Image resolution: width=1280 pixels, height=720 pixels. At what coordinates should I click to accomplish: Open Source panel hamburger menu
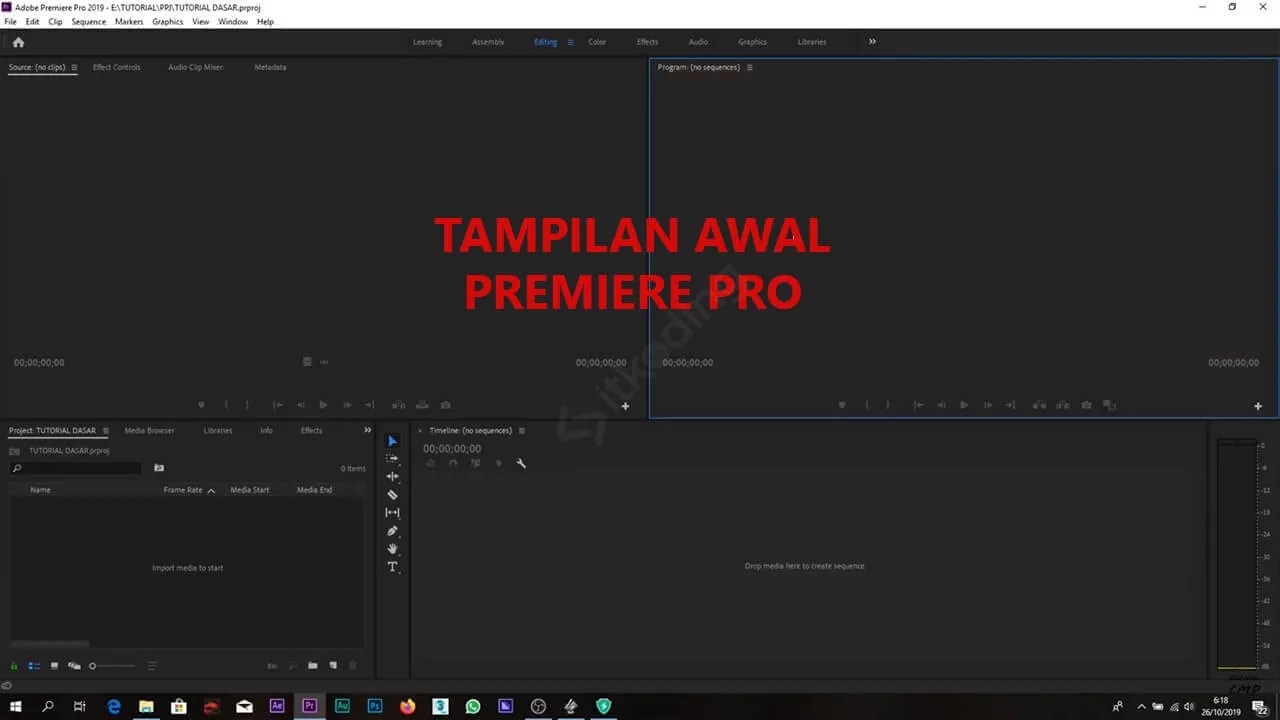(x=74, y=68)
